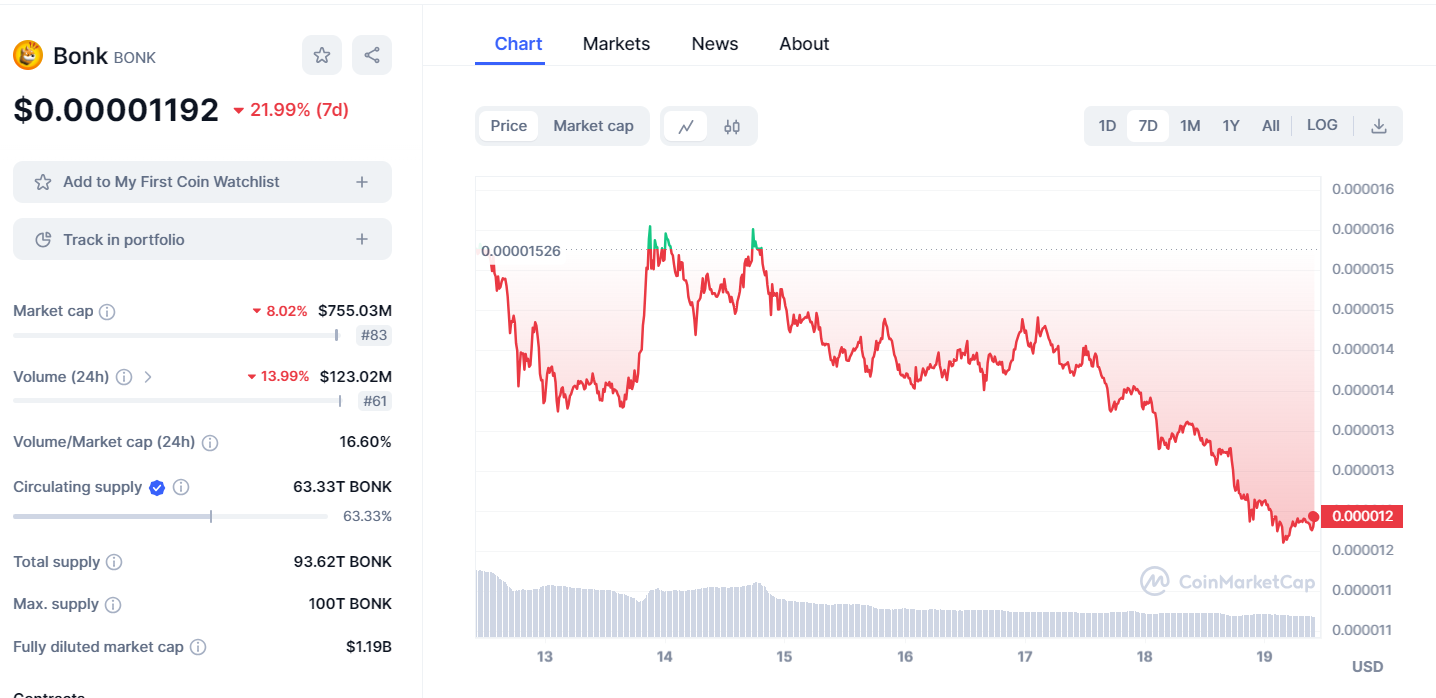
Task: Click the info icon next to Volume (24h)
Action: [x=124, y=378]
